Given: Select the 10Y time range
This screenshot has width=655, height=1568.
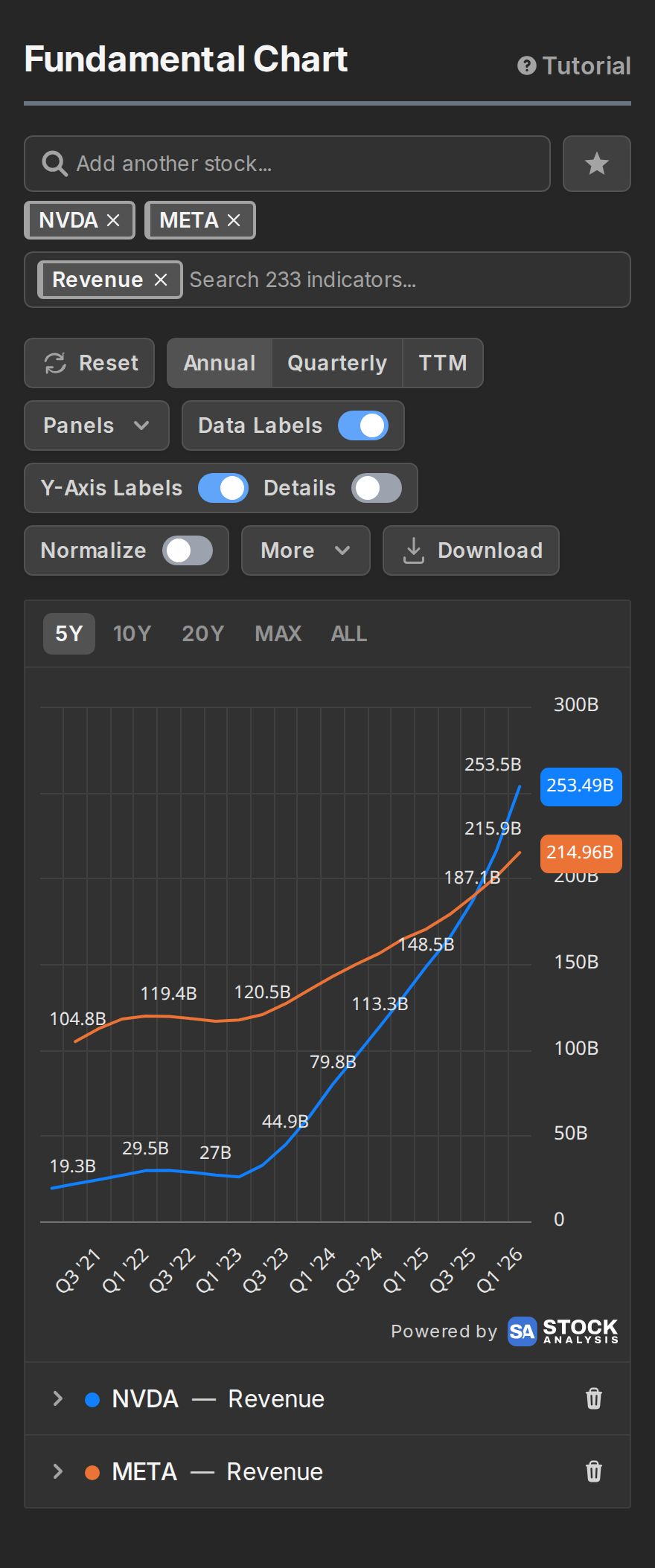Looking at the screenshot, I should pos(132,634).
